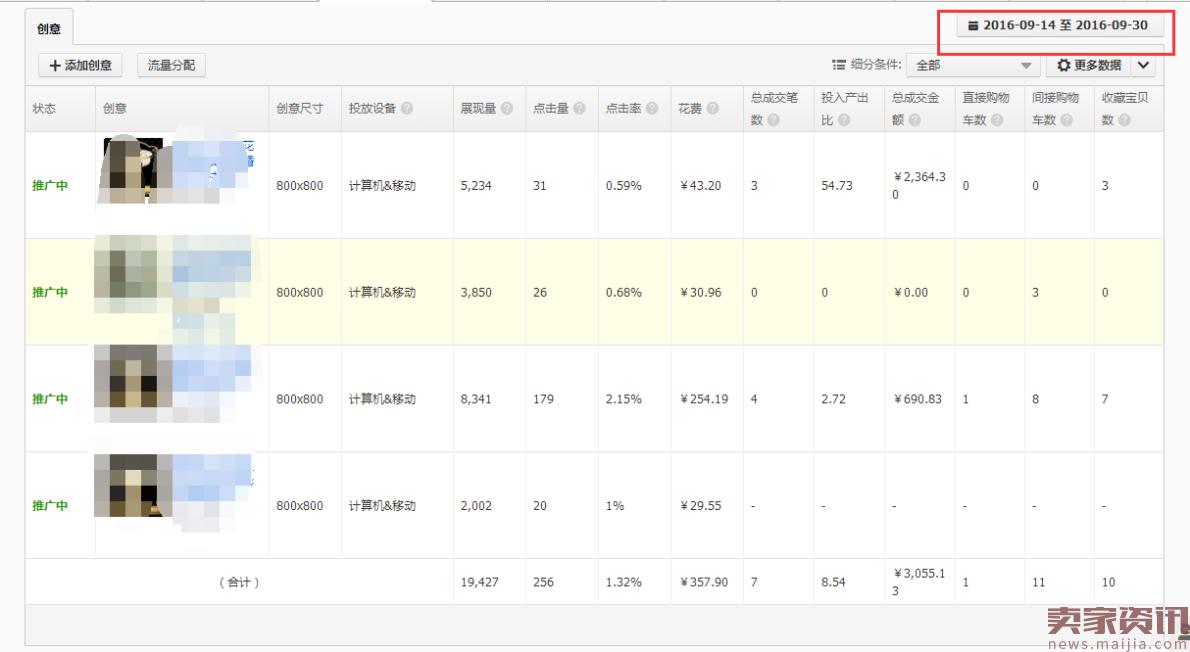1190x652 pixels.
Task: Expand the 细分条件 全部 dropdown
Action: pyautogui.click(x=971, y=66)
